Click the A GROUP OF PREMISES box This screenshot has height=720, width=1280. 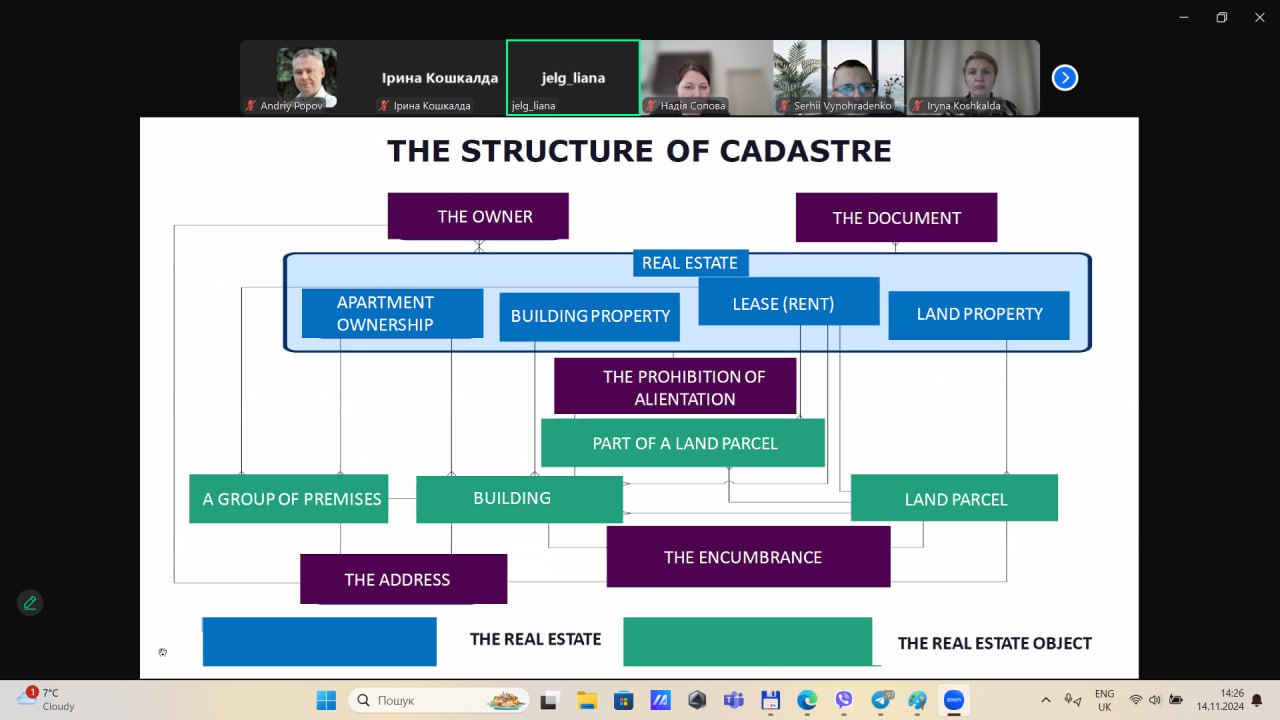tap(288, 498)
